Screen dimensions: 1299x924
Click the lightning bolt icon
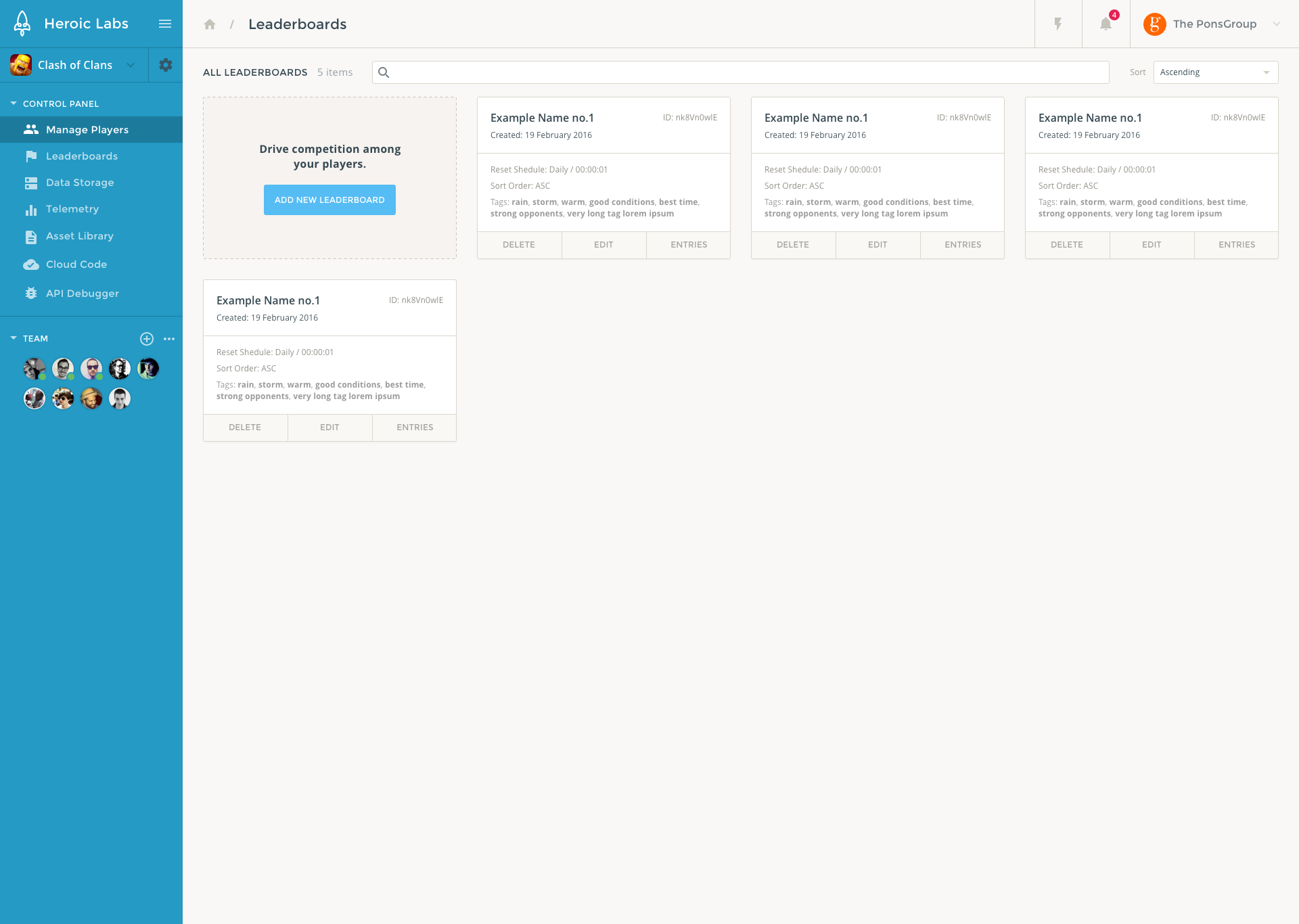click(1058, 24)
